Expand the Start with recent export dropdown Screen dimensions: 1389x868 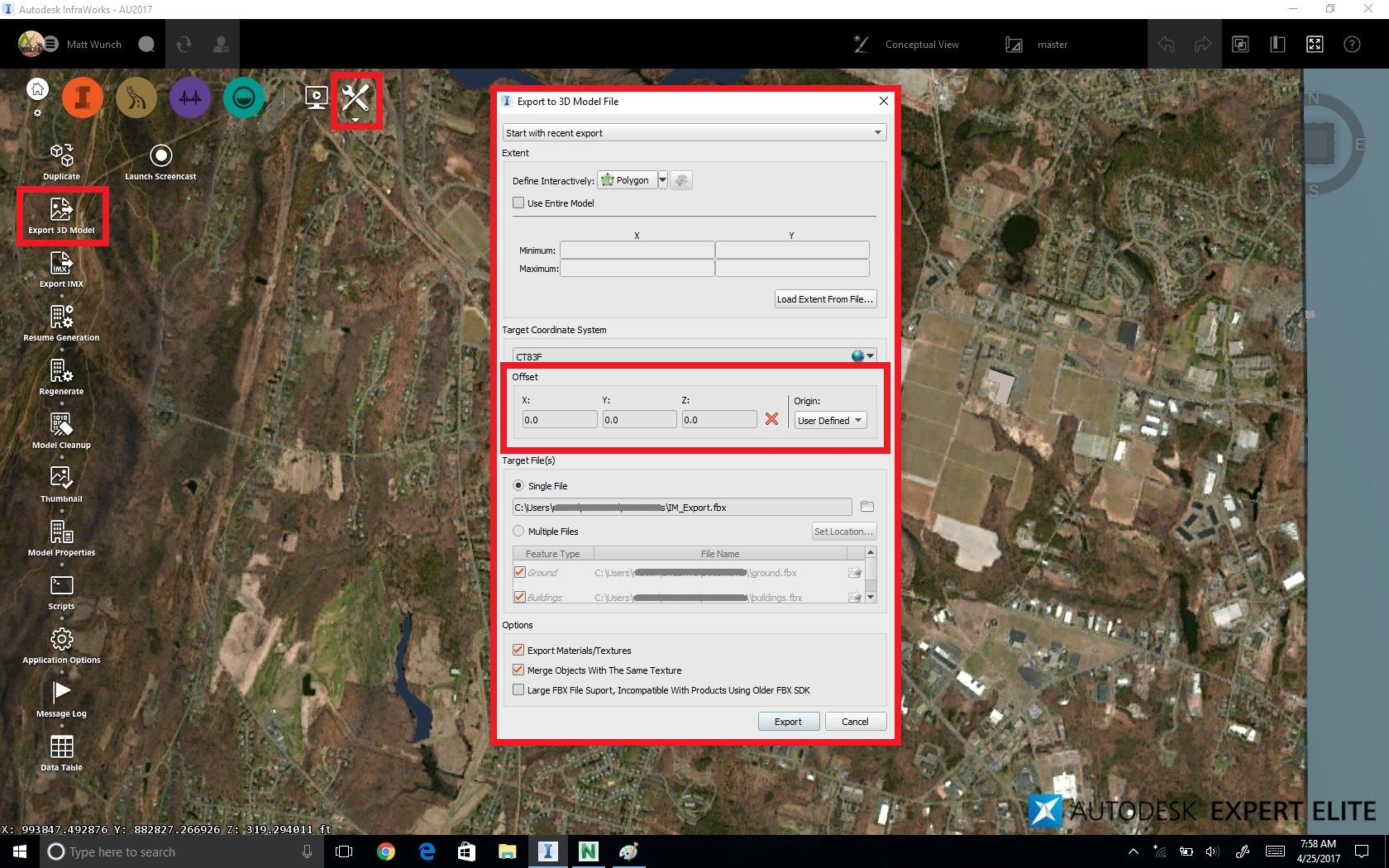(x=694, y=132)
